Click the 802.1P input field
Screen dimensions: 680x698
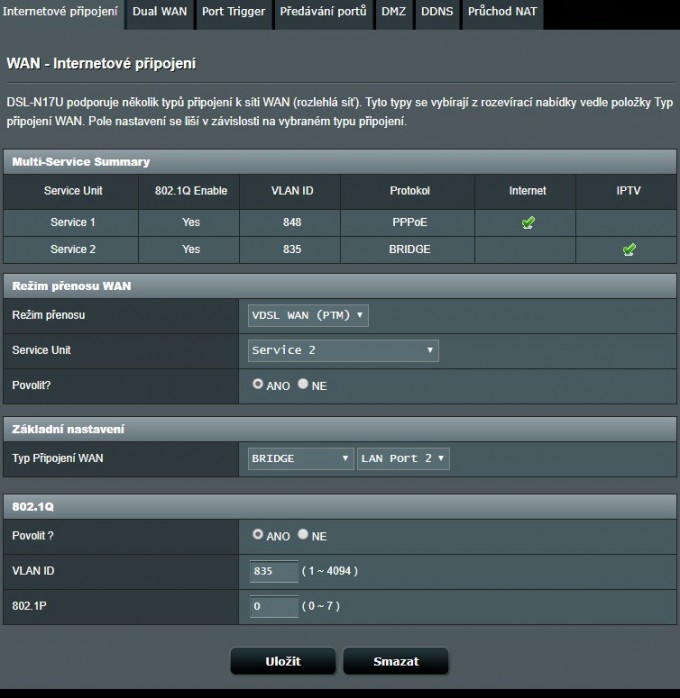pyautogui.click(x=274, y=606)
